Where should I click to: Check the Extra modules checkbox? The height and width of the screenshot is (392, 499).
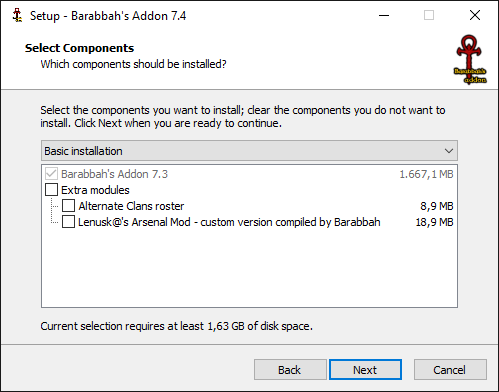51,190
